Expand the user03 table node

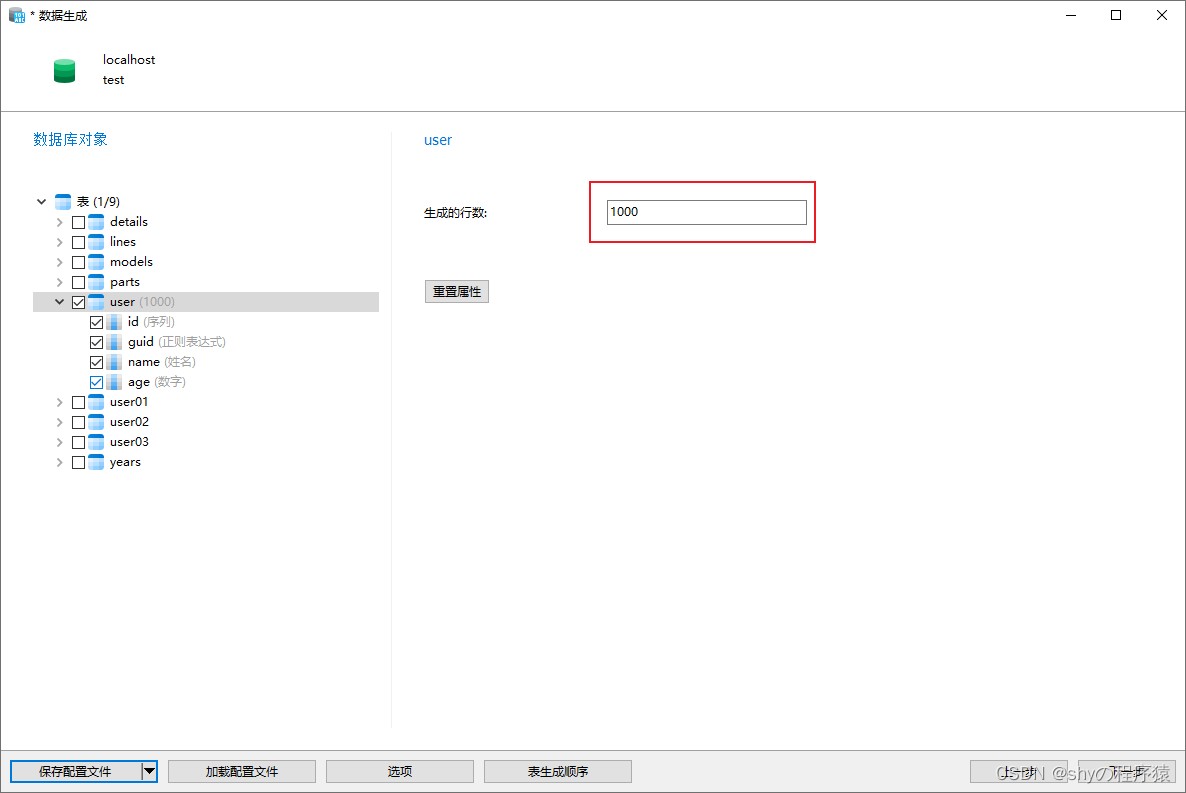(x=60, y=442)
